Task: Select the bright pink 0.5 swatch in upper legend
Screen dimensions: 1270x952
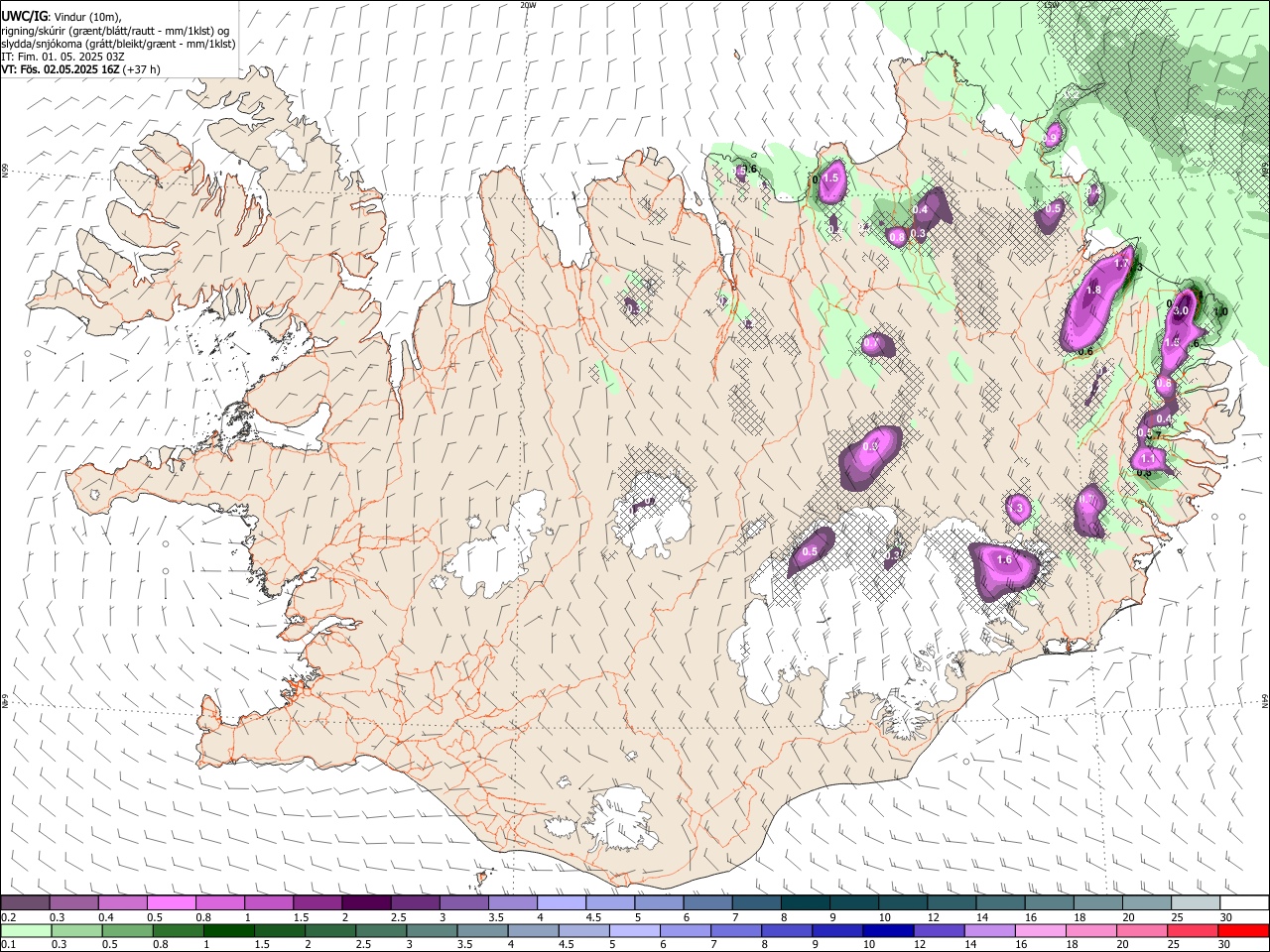Action: [172, 902]
